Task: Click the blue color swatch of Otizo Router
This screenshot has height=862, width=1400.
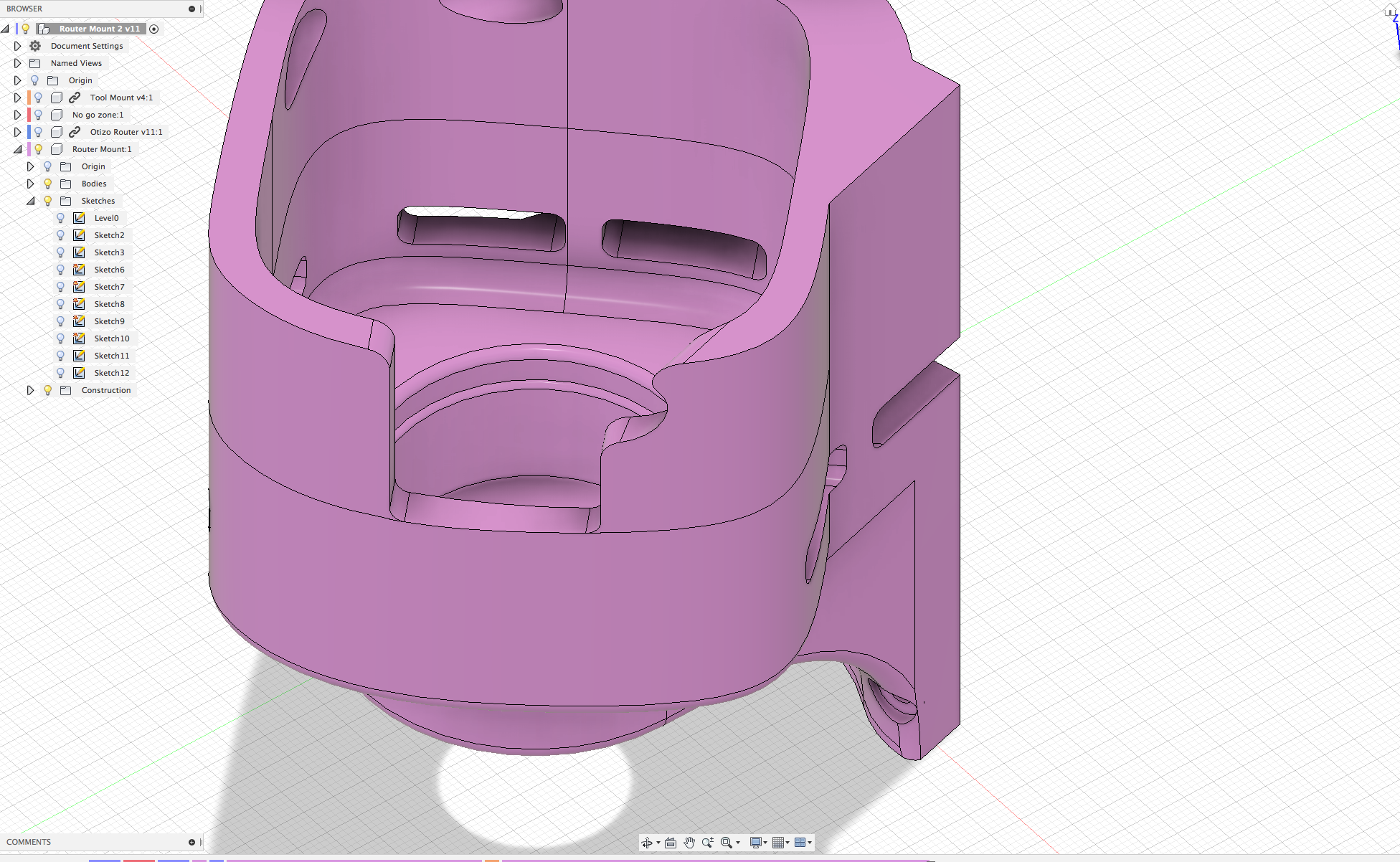Action: [x=29, y=132]
